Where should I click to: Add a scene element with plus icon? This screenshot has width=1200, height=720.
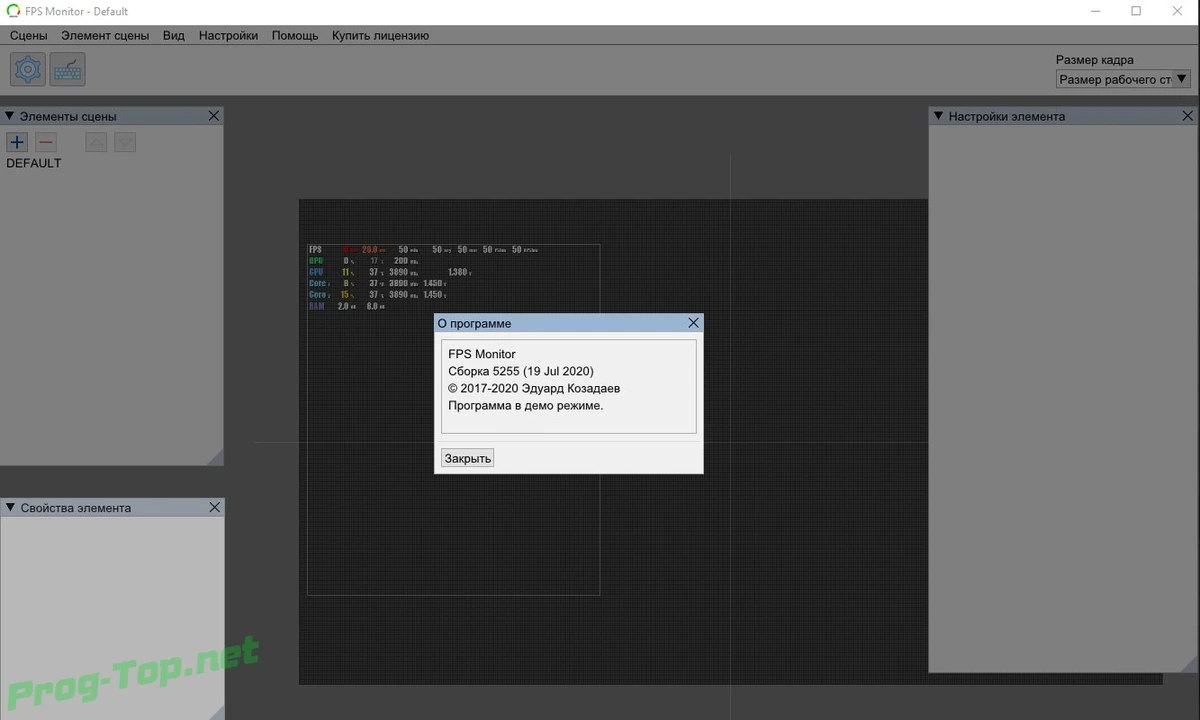point(17,142)
